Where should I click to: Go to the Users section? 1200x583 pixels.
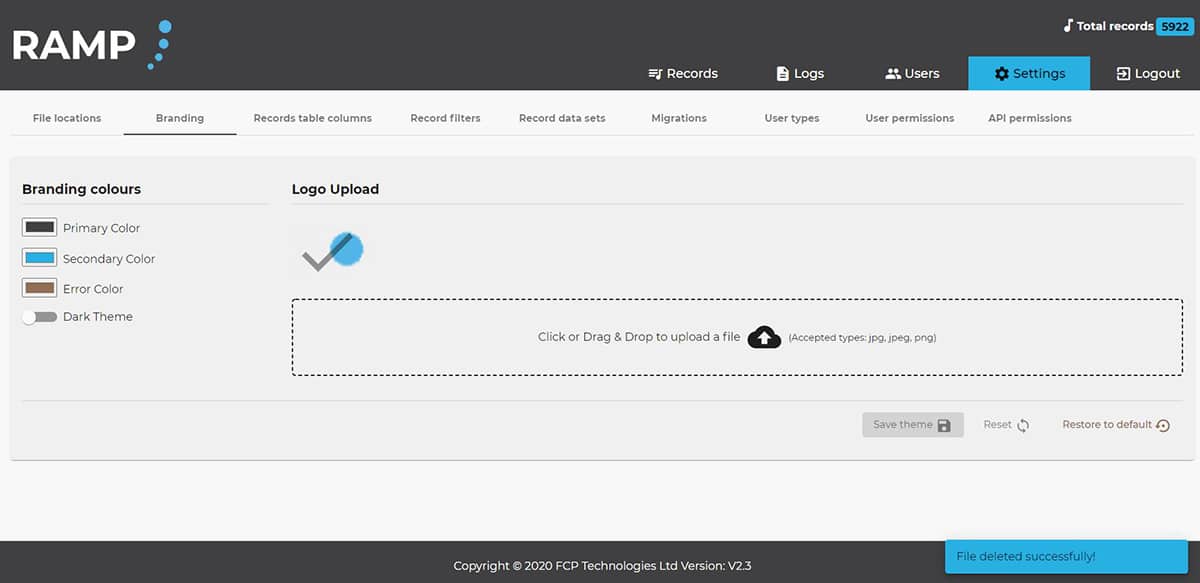coord(912,73)
